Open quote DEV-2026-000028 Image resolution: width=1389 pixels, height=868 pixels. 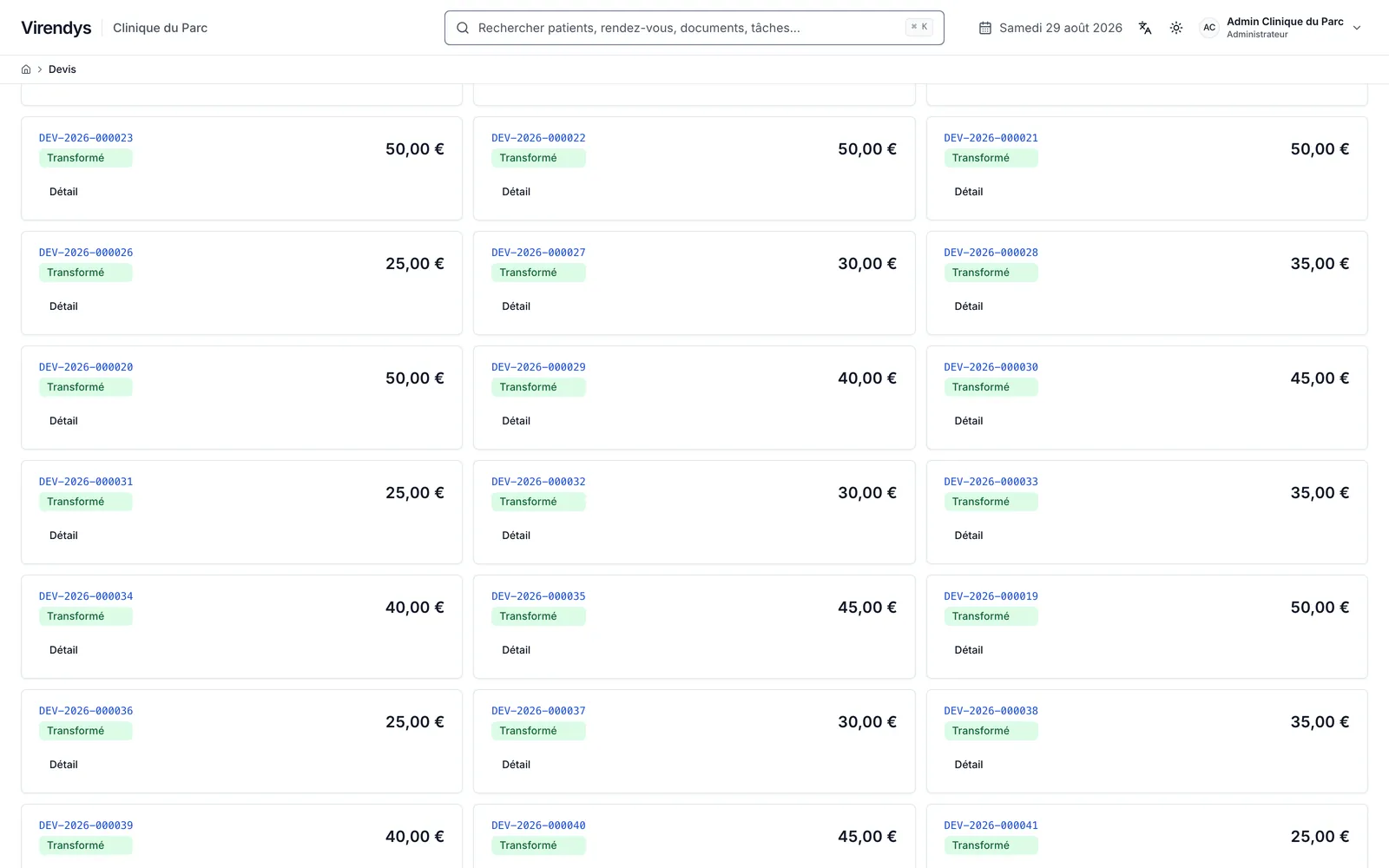pyautogui.click(x=991, y=253)
